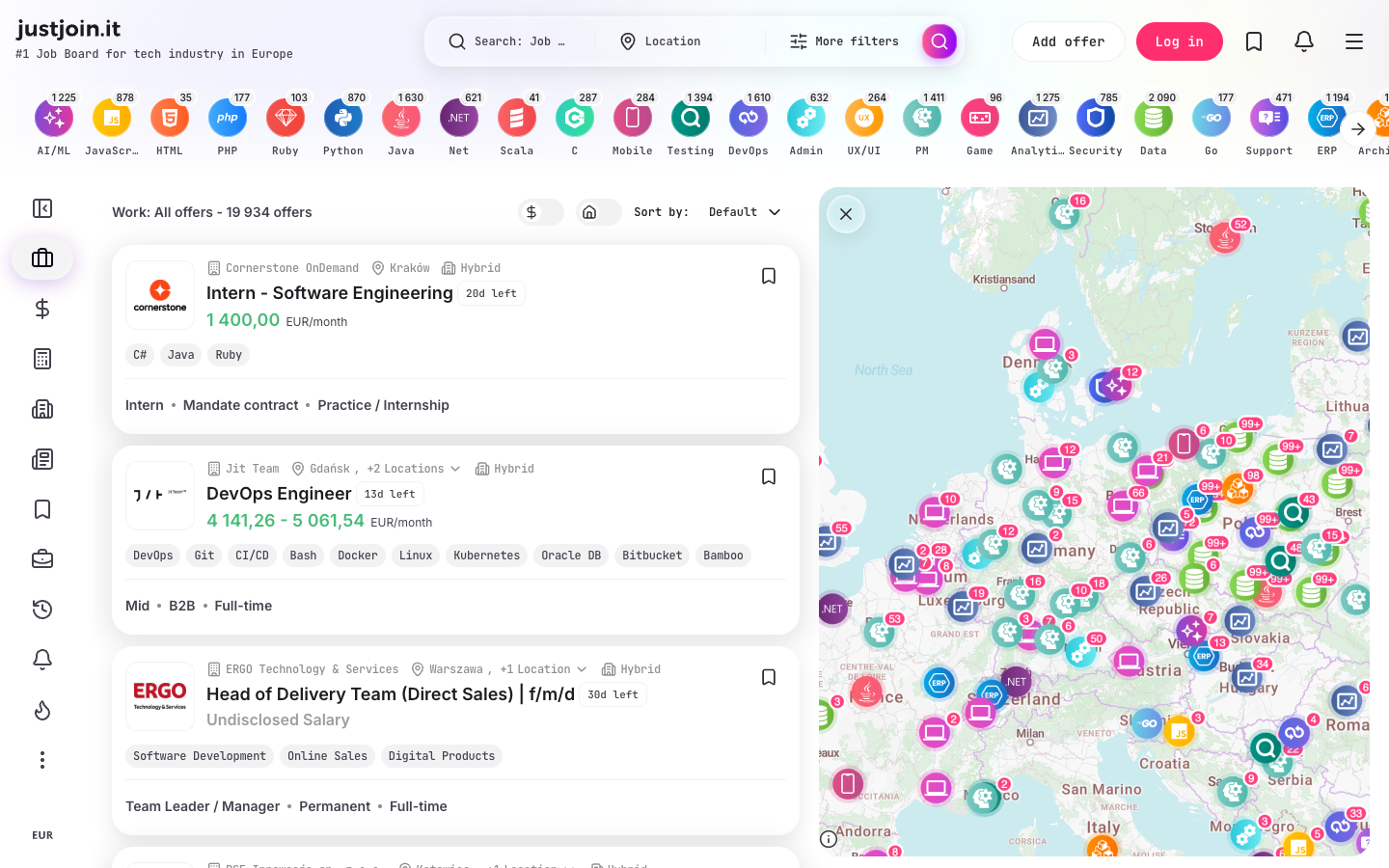Select the Game category icon
Screen dimensions: 1389x868
[980, 119]
